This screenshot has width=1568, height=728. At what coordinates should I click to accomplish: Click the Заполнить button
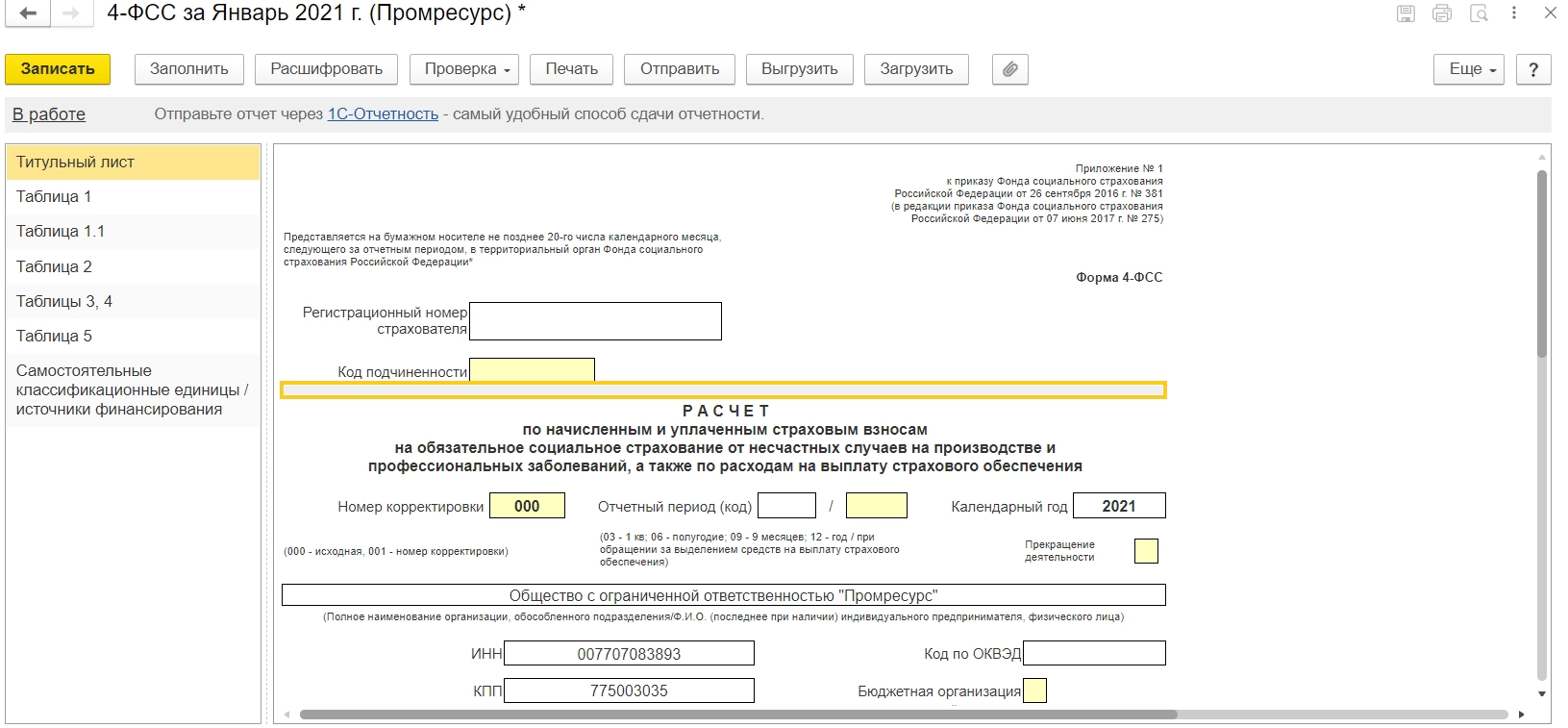click(x=189, y=69)
